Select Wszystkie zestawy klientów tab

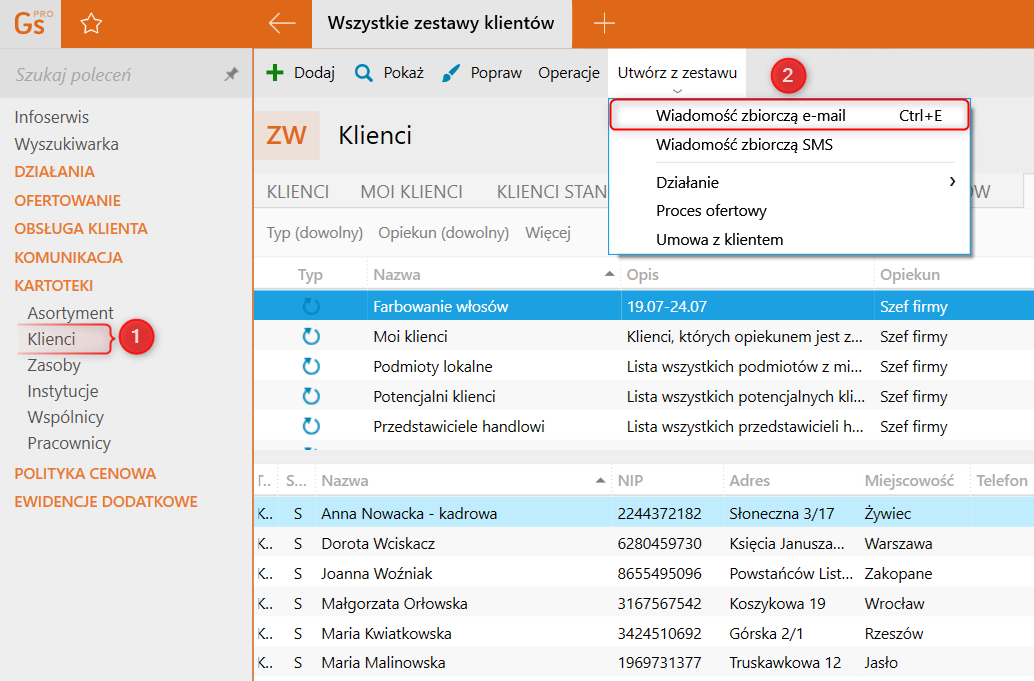pyautogui.click(x=441, y=24)
